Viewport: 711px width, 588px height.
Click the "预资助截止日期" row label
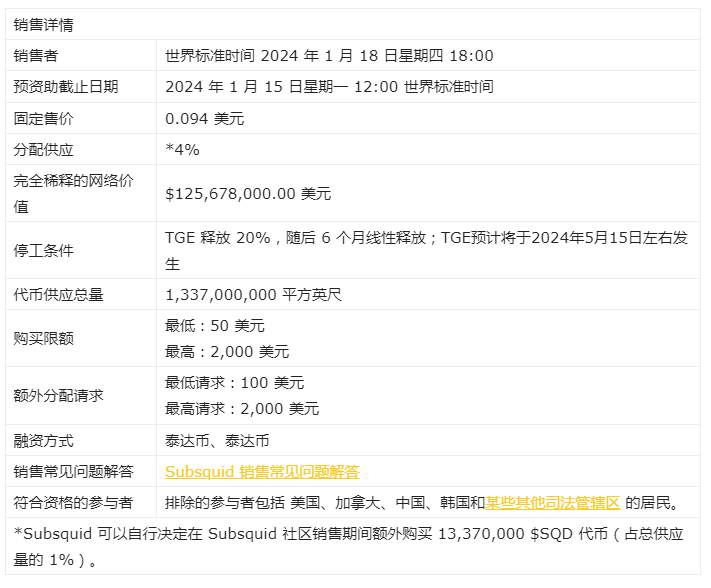coord(65,86)
